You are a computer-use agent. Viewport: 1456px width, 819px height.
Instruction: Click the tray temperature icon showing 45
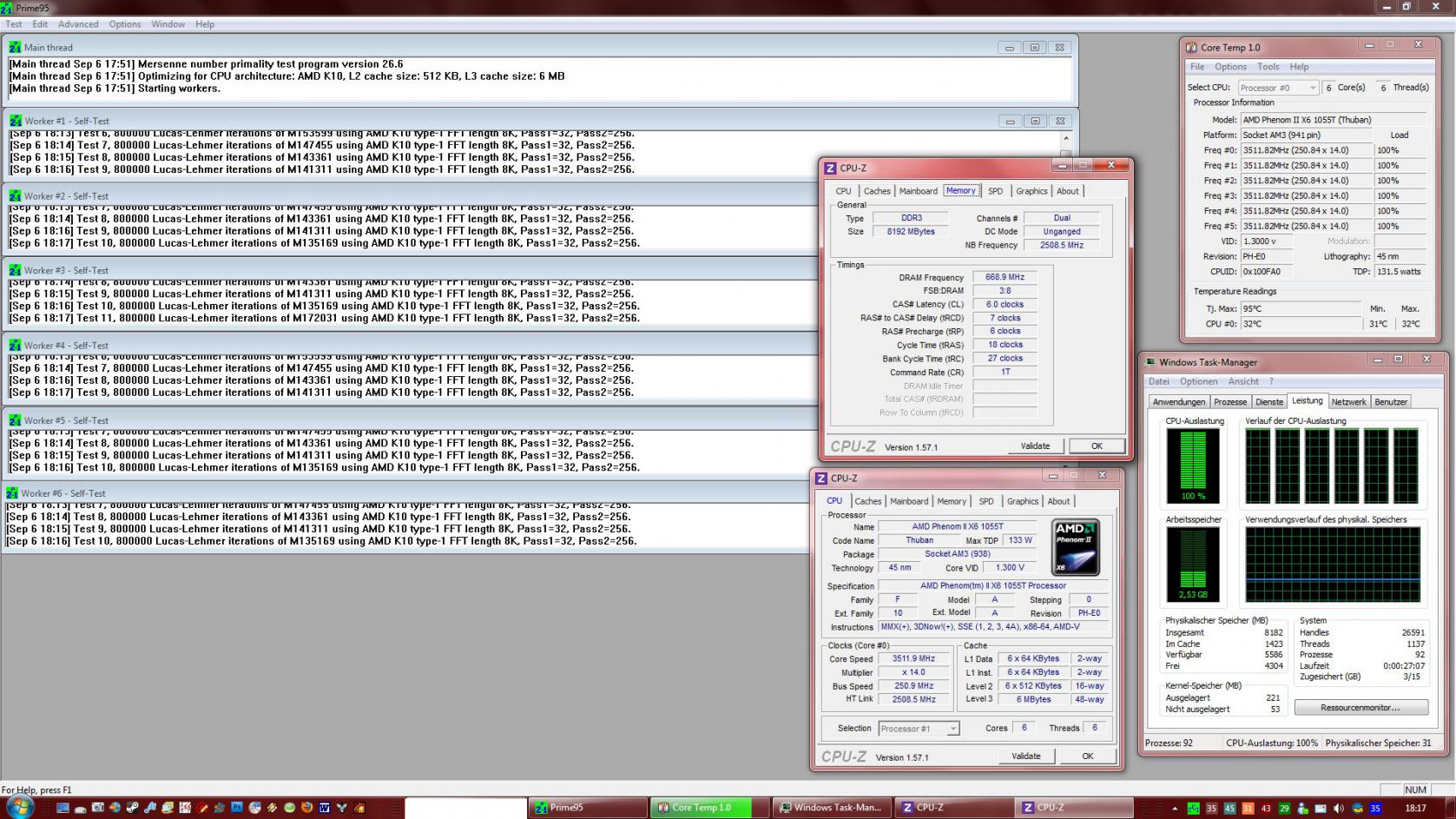1229,809
